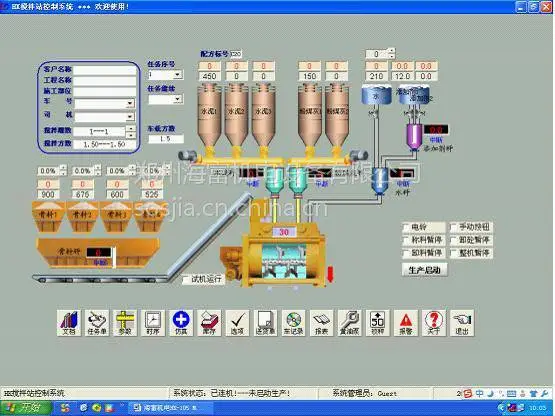Click aggregate 1 target value 900

point(48,194)
